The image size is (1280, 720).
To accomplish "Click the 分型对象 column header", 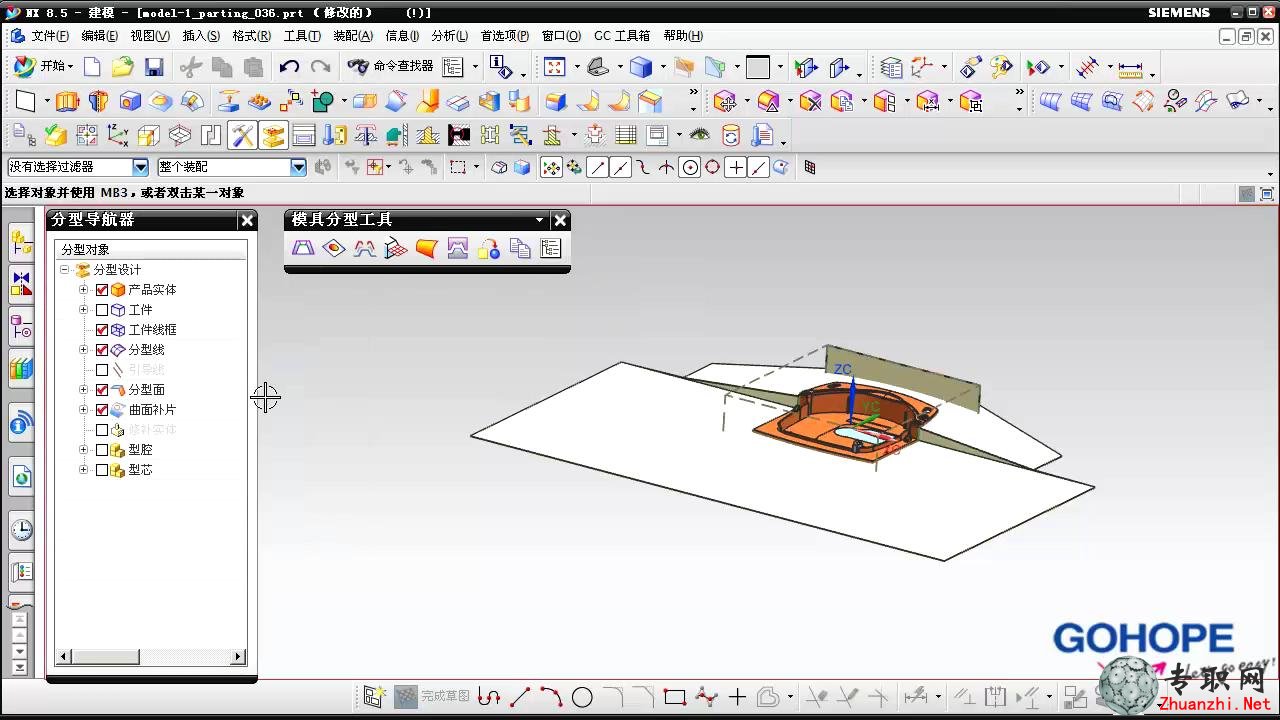I will tap(150, 249).
